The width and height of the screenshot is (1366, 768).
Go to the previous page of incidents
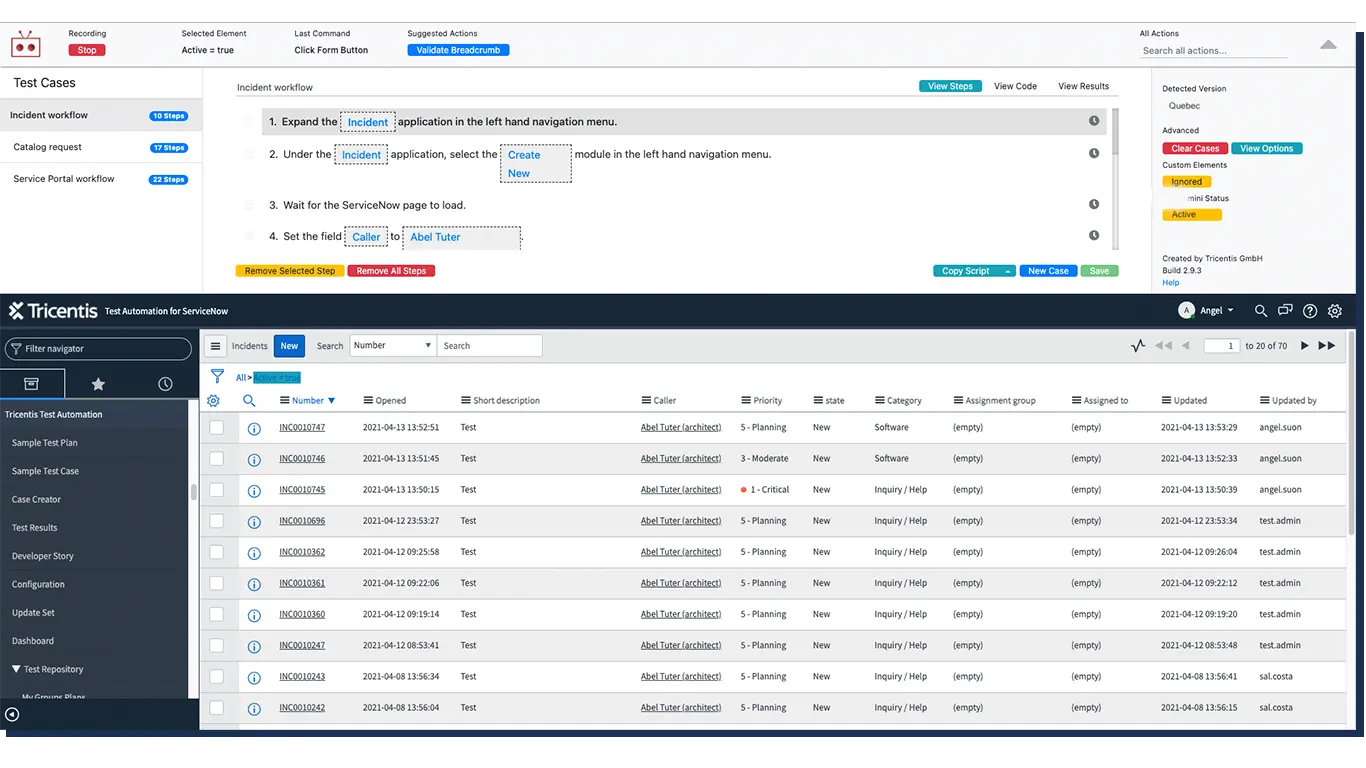point(1186,346)
